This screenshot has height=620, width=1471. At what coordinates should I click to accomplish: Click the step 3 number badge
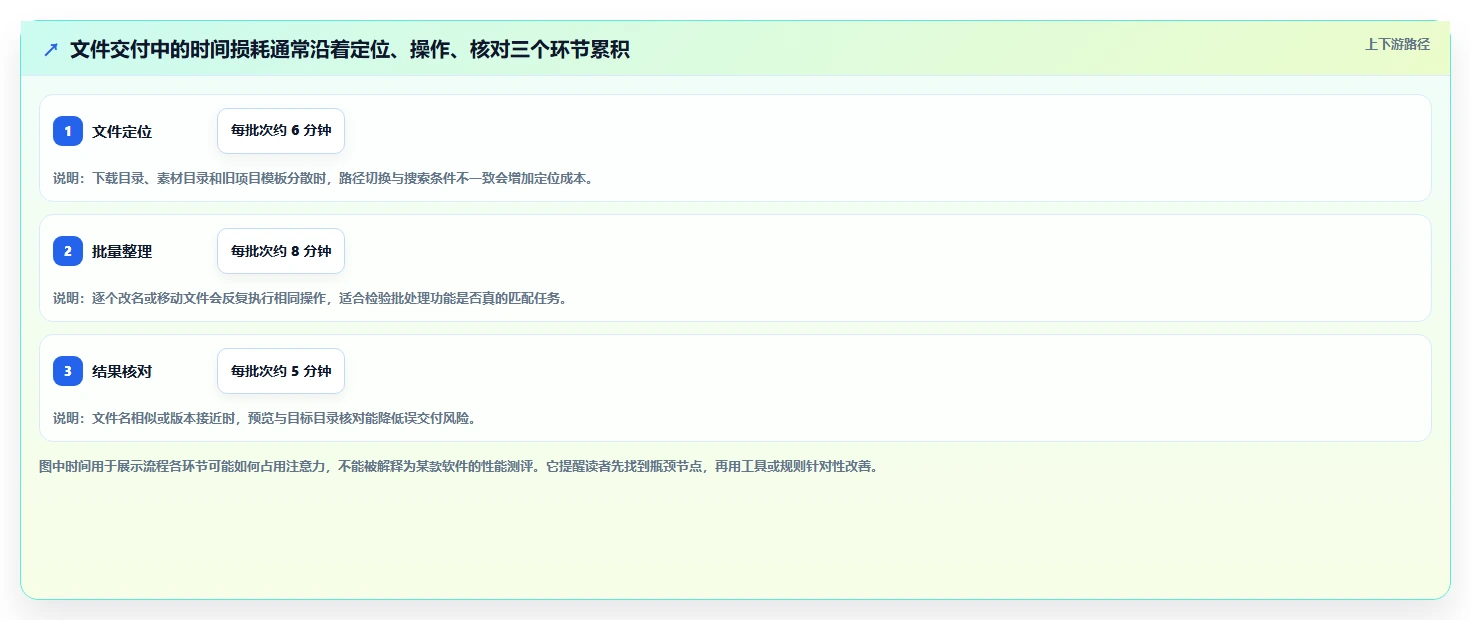click(x=68, y=371)
